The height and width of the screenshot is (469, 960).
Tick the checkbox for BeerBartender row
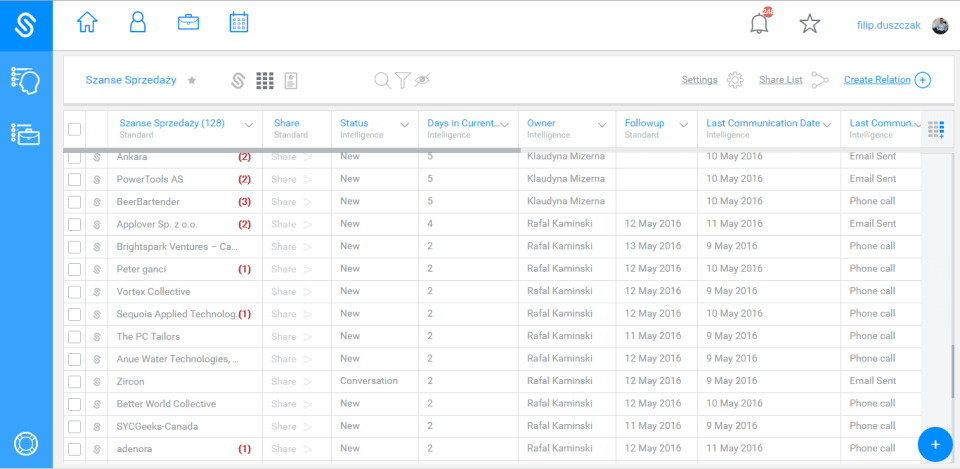(75, 202)
